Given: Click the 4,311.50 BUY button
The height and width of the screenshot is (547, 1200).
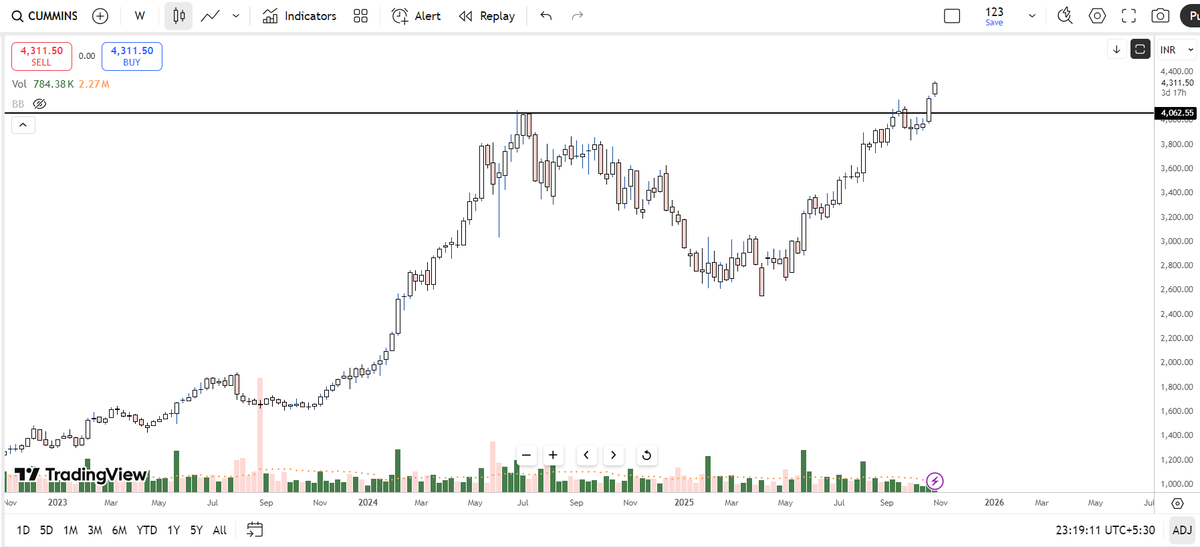Looking at the screenshot, I should [x=132, y=56].
